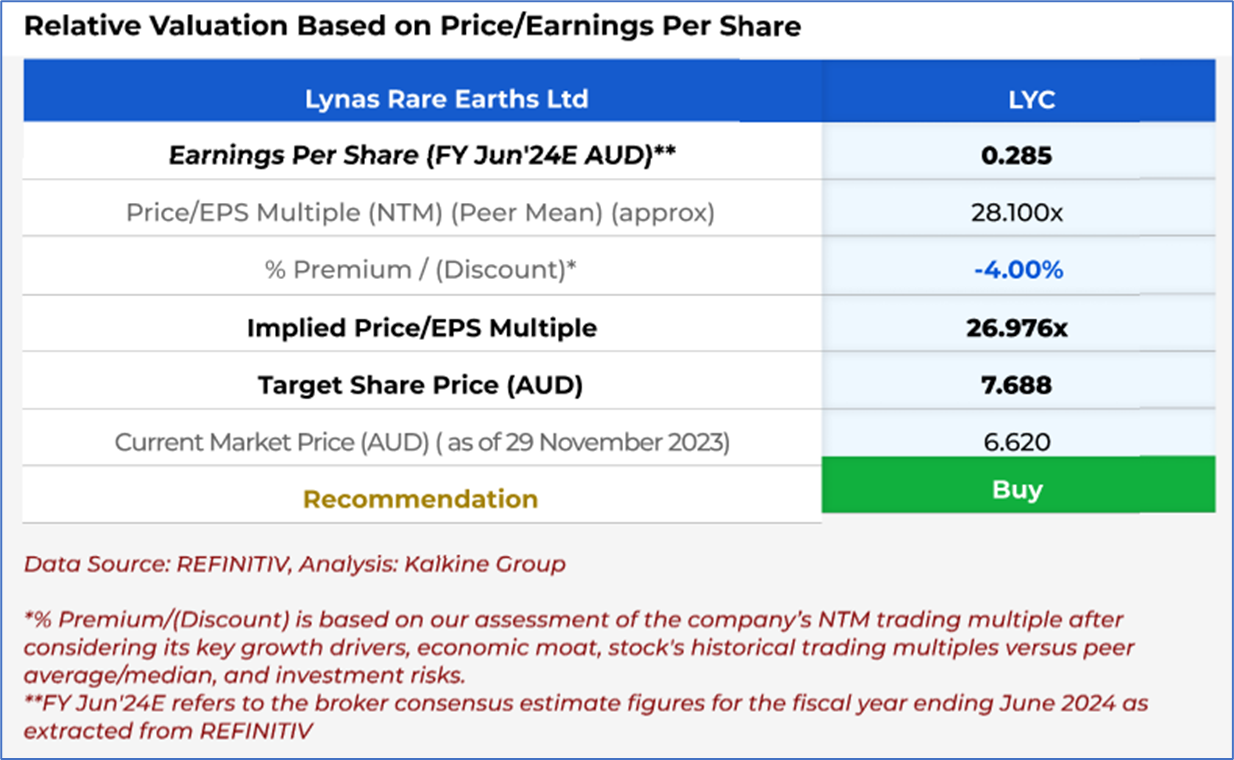
Task: Click the Current Market Price (AUD) label
Action: point(422,442)
